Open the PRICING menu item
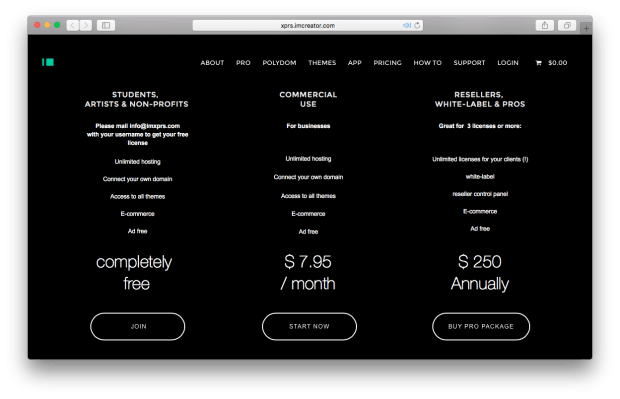Screen dimensions: 620x399 click(388, 62)
